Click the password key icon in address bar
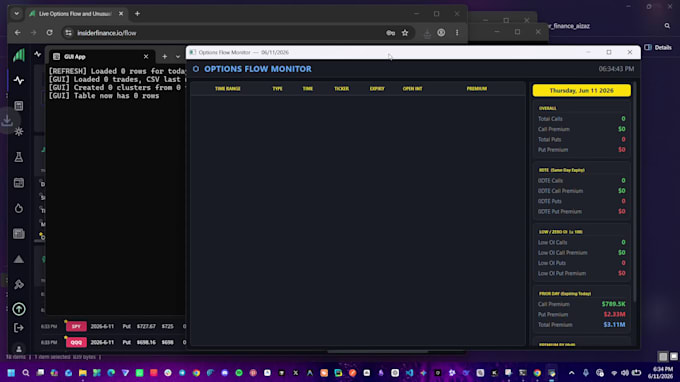Viewport: 680px width, 382px height. tap(390, 33)
